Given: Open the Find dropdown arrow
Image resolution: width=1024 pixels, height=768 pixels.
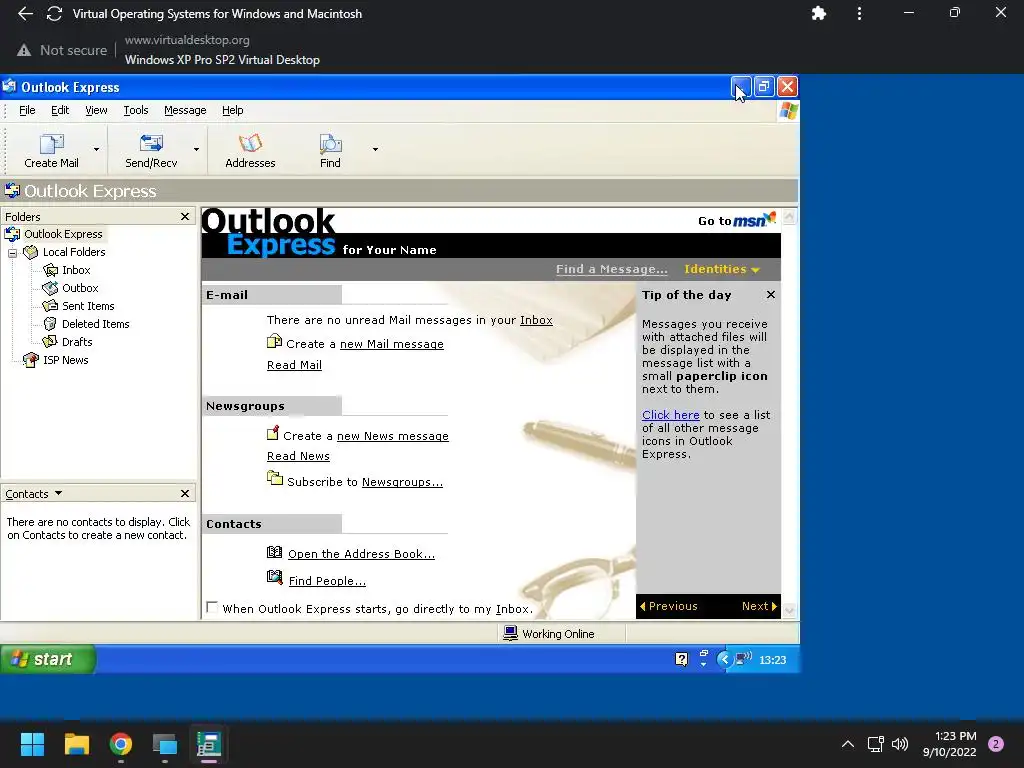Looking at the screenshot, I should tap(376, 150).
